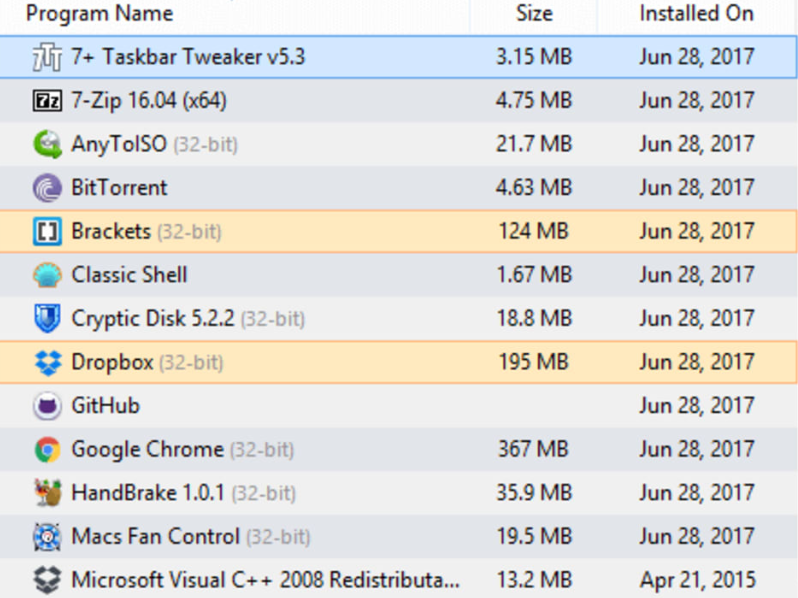The height and width of the screenshot is (598, 798).
Task: Select GitHub program name
Action: coord(105,406)
